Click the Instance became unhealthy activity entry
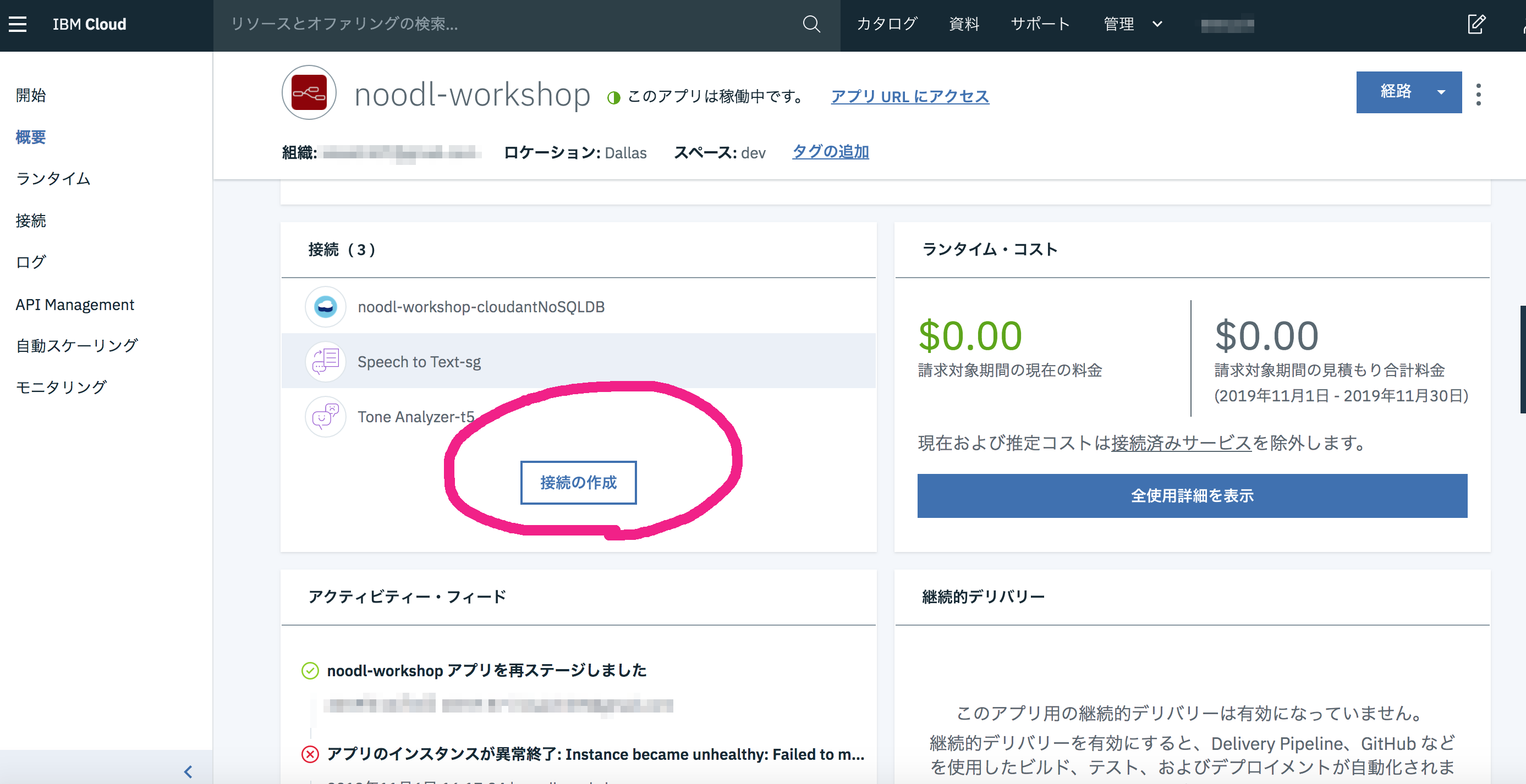Screen dimensions: 1526x784 coord(595,754)
